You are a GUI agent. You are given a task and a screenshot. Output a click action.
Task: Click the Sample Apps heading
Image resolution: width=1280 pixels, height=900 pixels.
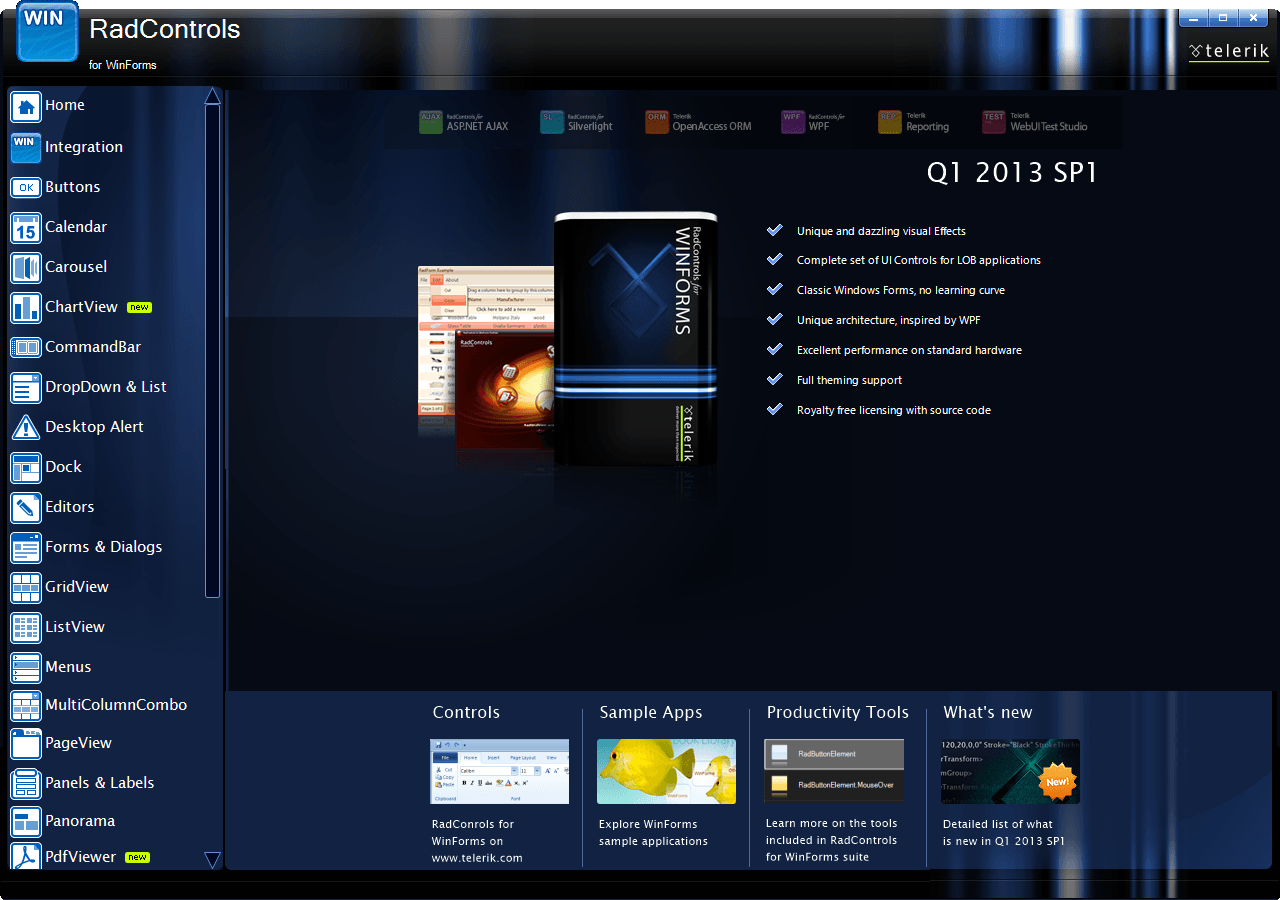point(651,713)
